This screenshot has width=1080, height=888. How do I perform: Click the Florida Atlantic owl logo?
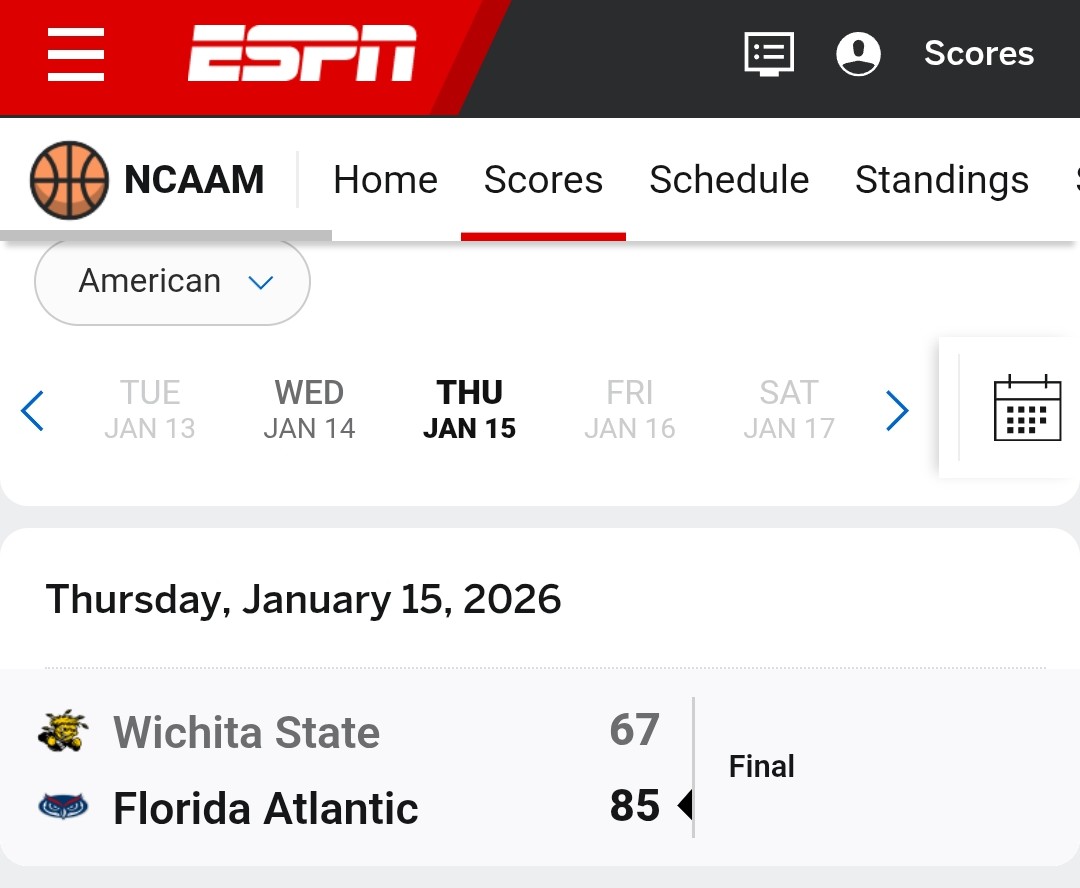point(64,806)
